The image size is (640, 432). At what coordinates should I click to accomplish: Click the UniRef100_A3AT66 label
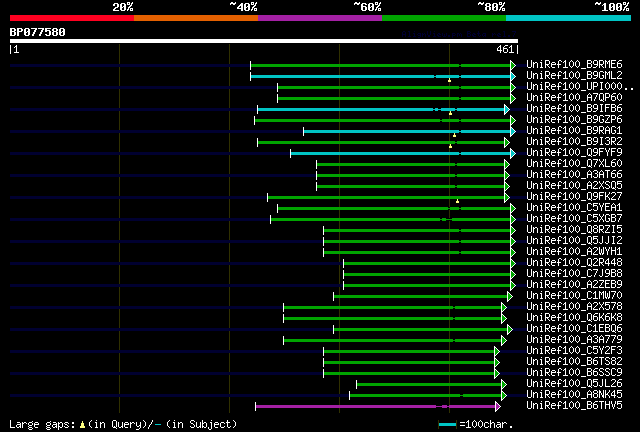point(574,175)
